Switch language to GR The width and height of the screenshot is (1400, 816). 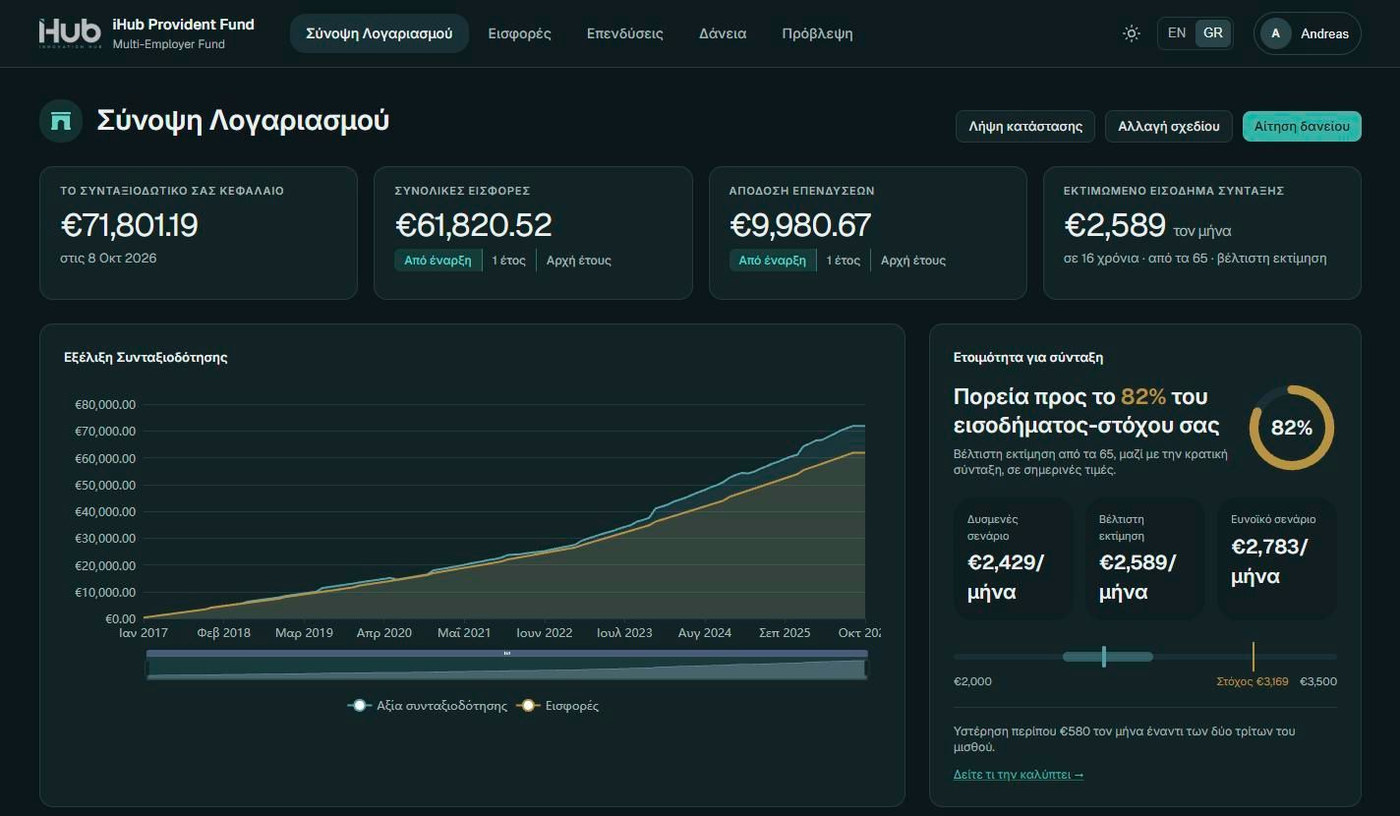(x=1213, y=33)
